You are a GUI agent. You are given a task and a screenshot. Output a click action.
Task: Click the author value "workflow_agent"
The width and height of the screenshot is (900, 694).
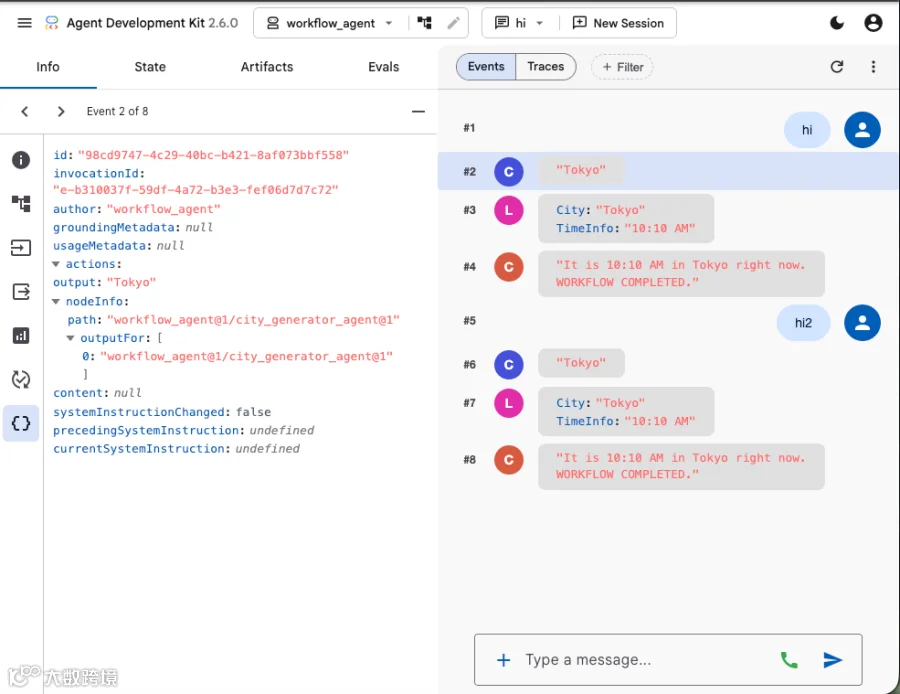click(x=164, y=209)
